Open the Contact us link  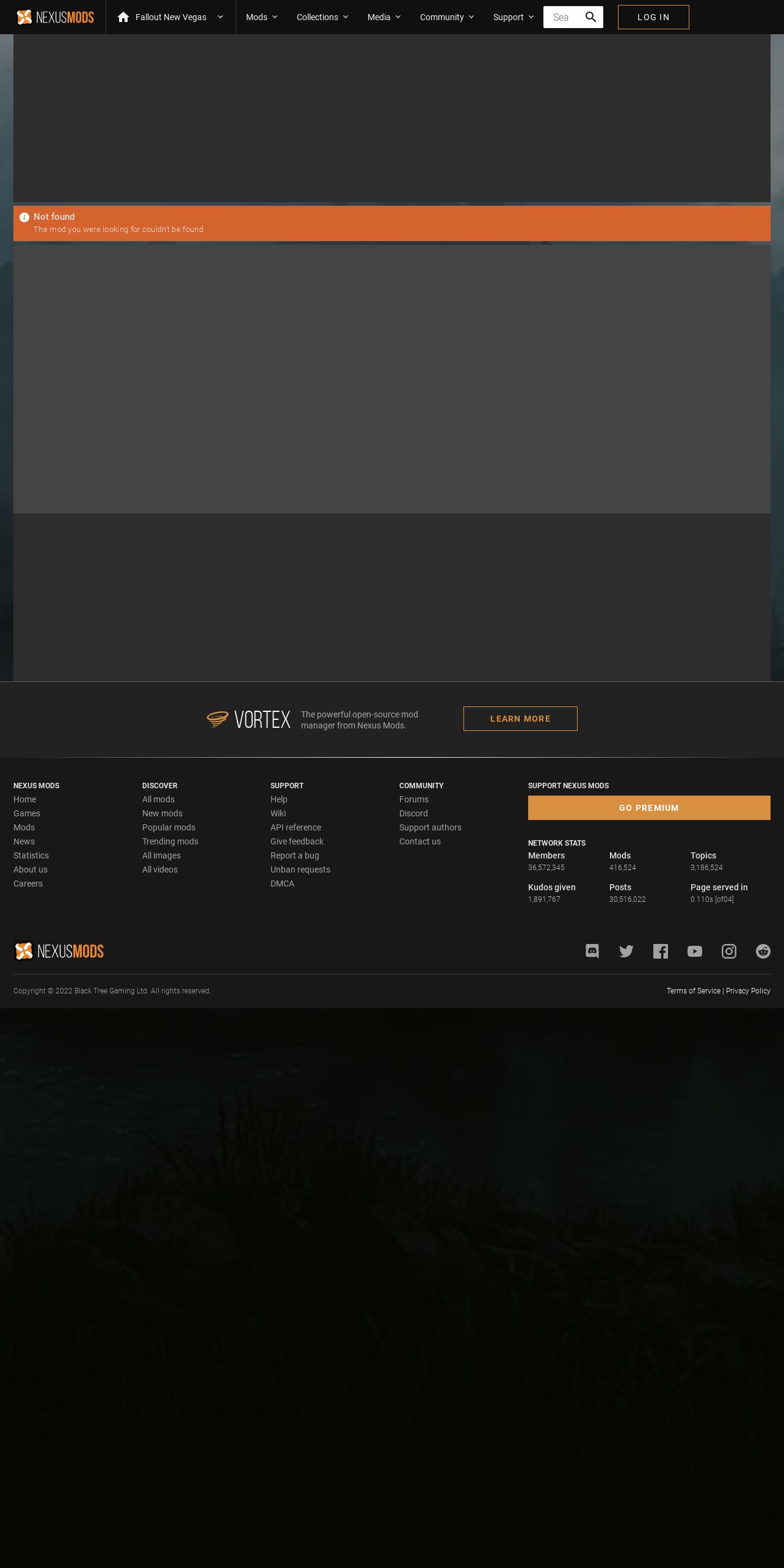(420, 841)
